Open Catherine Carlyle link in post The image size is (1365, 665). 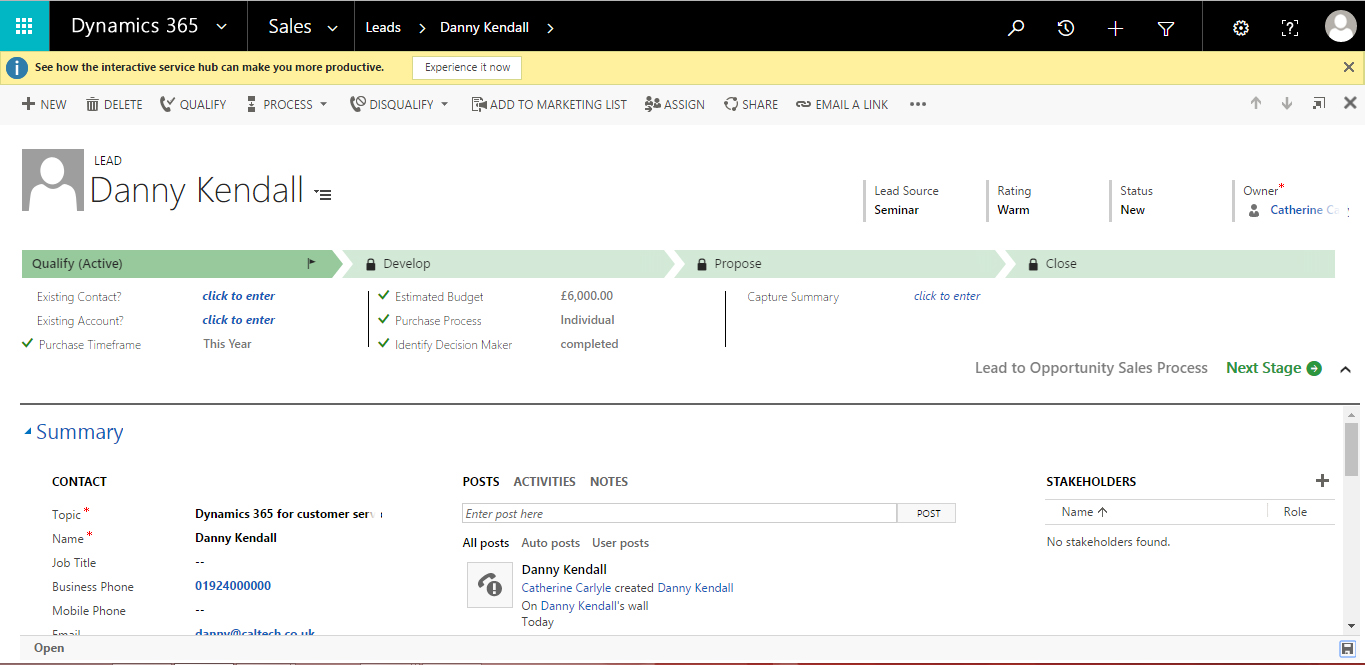[x=566, y=588]
